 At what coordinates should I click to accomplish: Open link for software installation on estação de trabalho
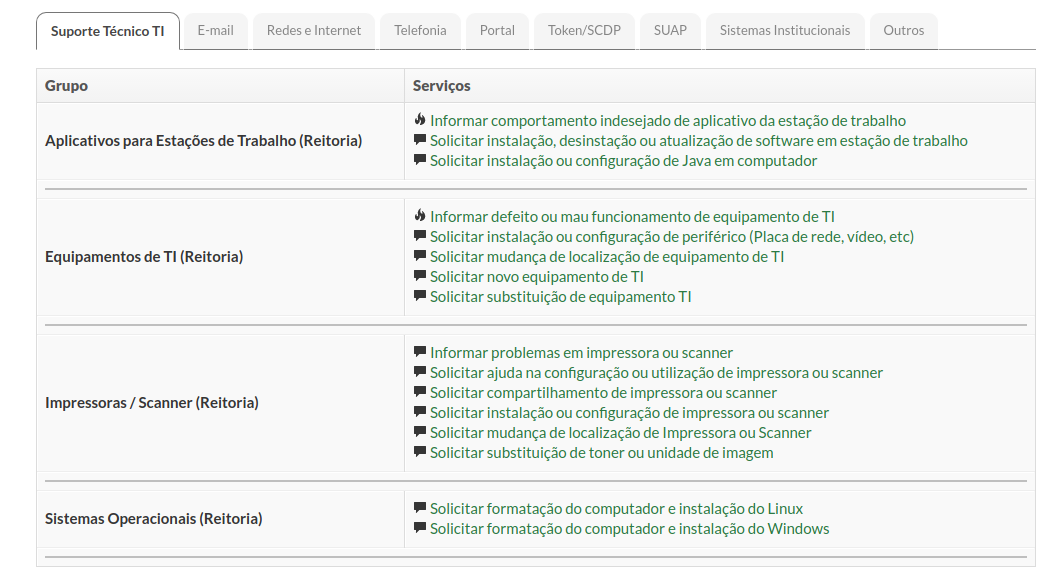[699, 141]
